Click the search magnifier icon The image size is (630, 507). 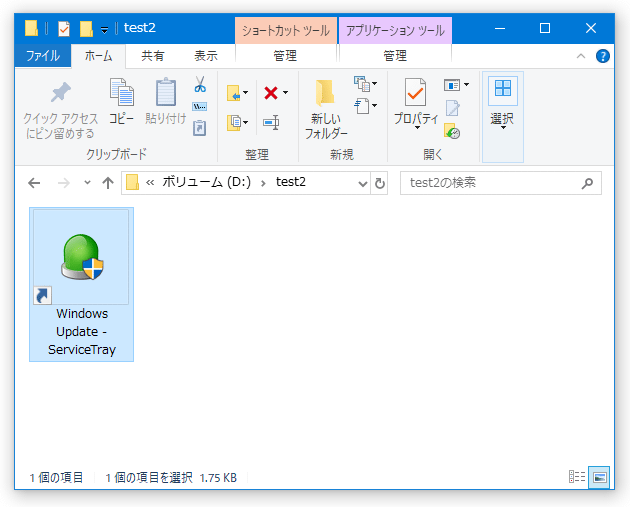587,184
